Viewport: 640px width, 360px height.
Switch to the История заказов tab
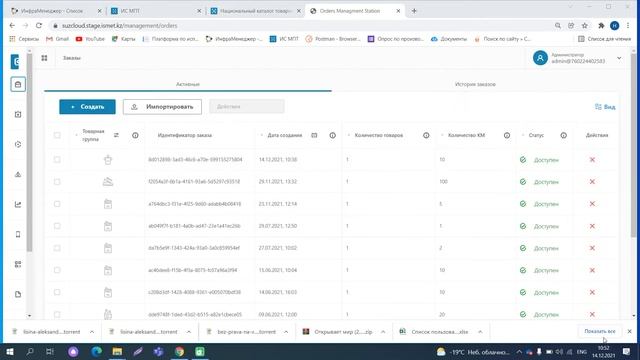[x=475, y=84]
